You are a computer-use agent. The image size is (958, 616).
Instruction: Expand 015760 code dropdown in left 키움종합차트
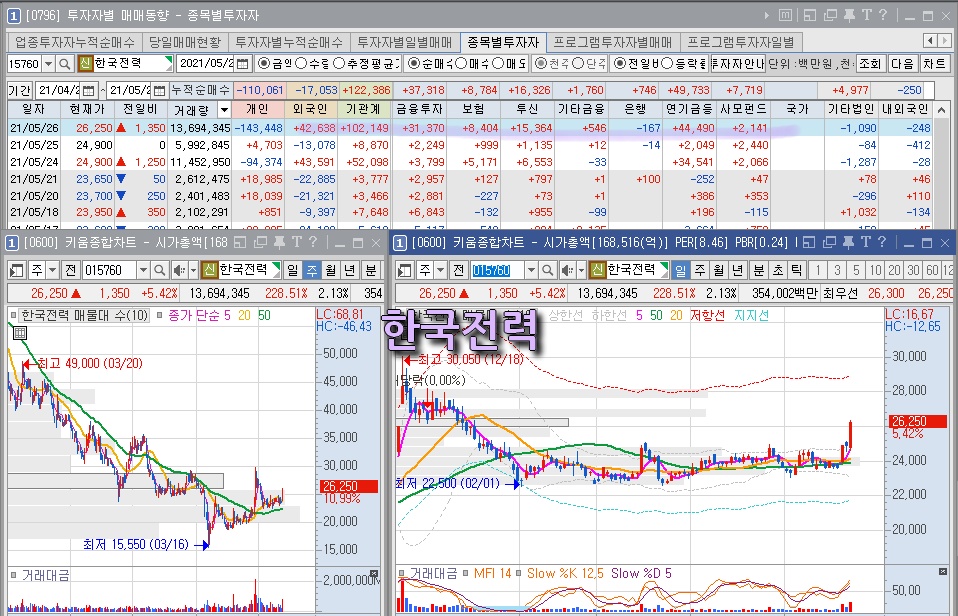143,270
